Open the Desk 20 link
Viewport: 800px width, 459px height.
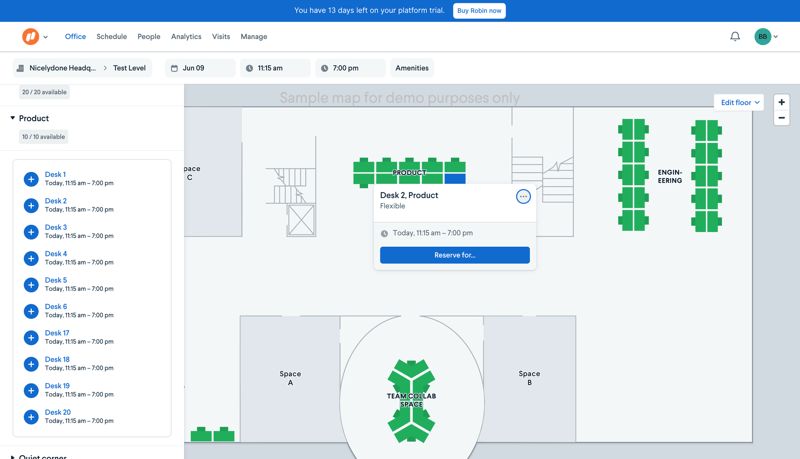coord(58,412)
